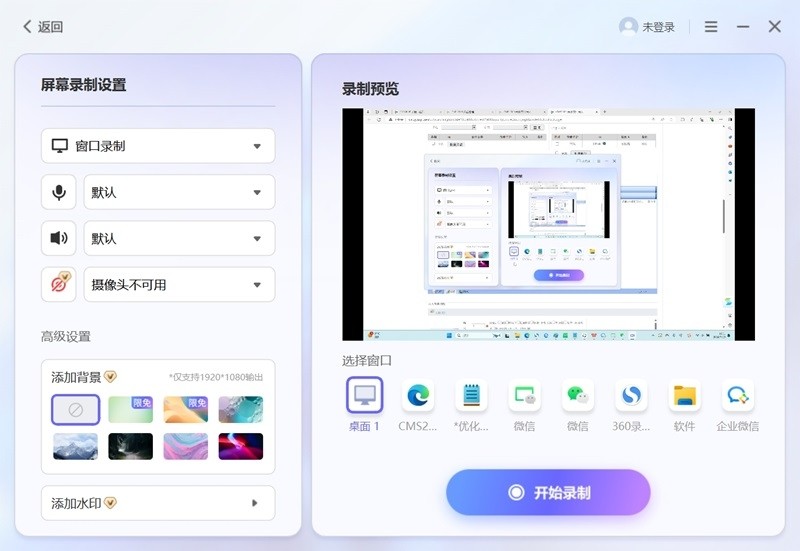Image resolution: width=800 pixels, height=551 pixels.
Task: Choose the Edge browser CMS2 window
Action: click(418, 395)
